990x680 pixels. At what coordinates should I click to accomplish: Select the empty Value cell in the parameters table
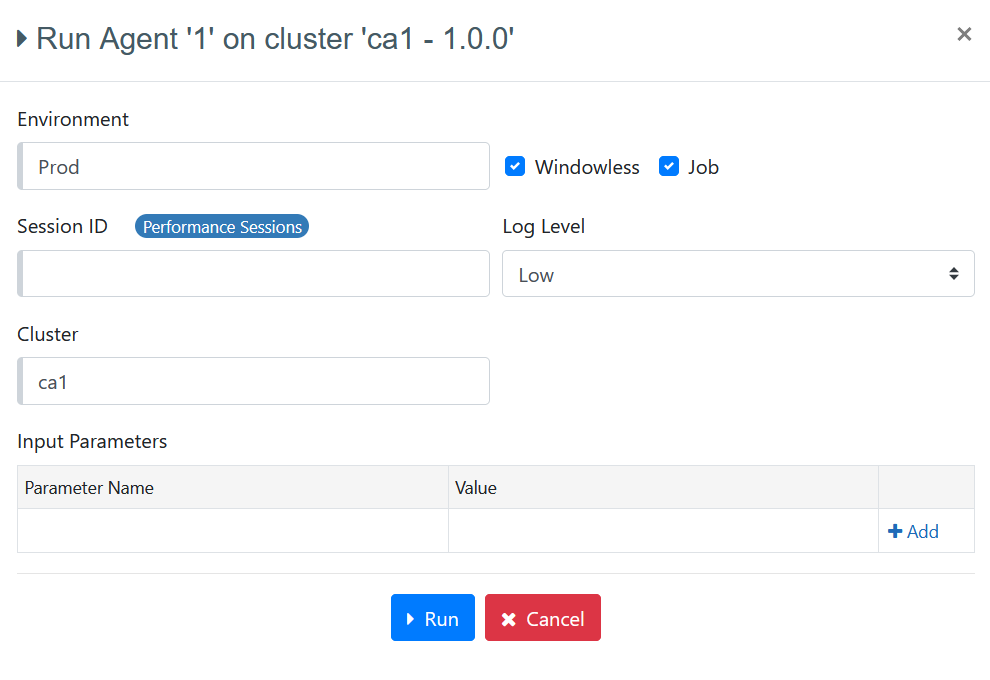tap(663, 531)
